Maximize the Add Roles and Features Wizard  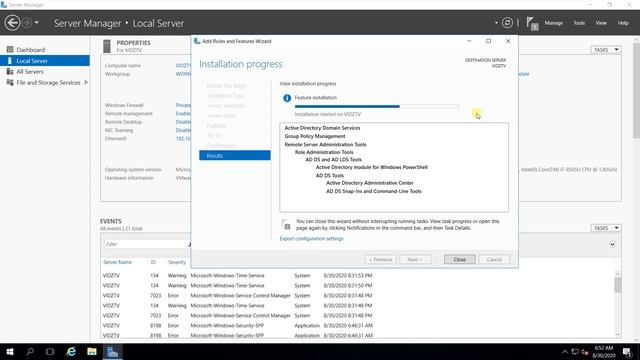tap(489, 41)
